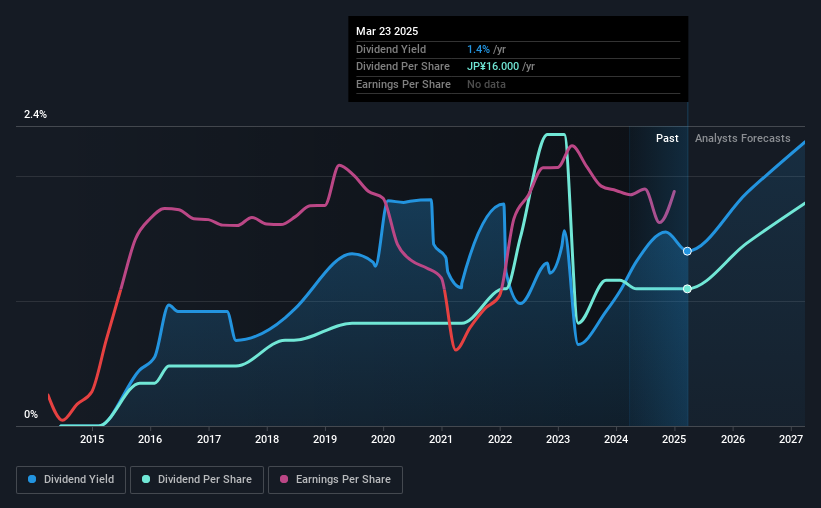The width and height of the screenshot is (821, 508).
Task: Toggle the Dividend Per Share legend button
Action: click(197, 480)
